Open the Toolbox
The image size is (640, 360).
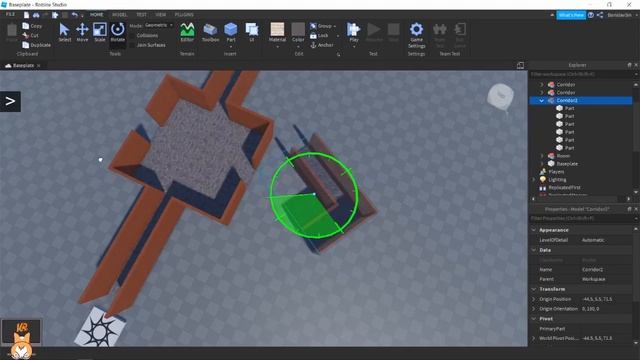pyautogui.click(x=210, y=32)
